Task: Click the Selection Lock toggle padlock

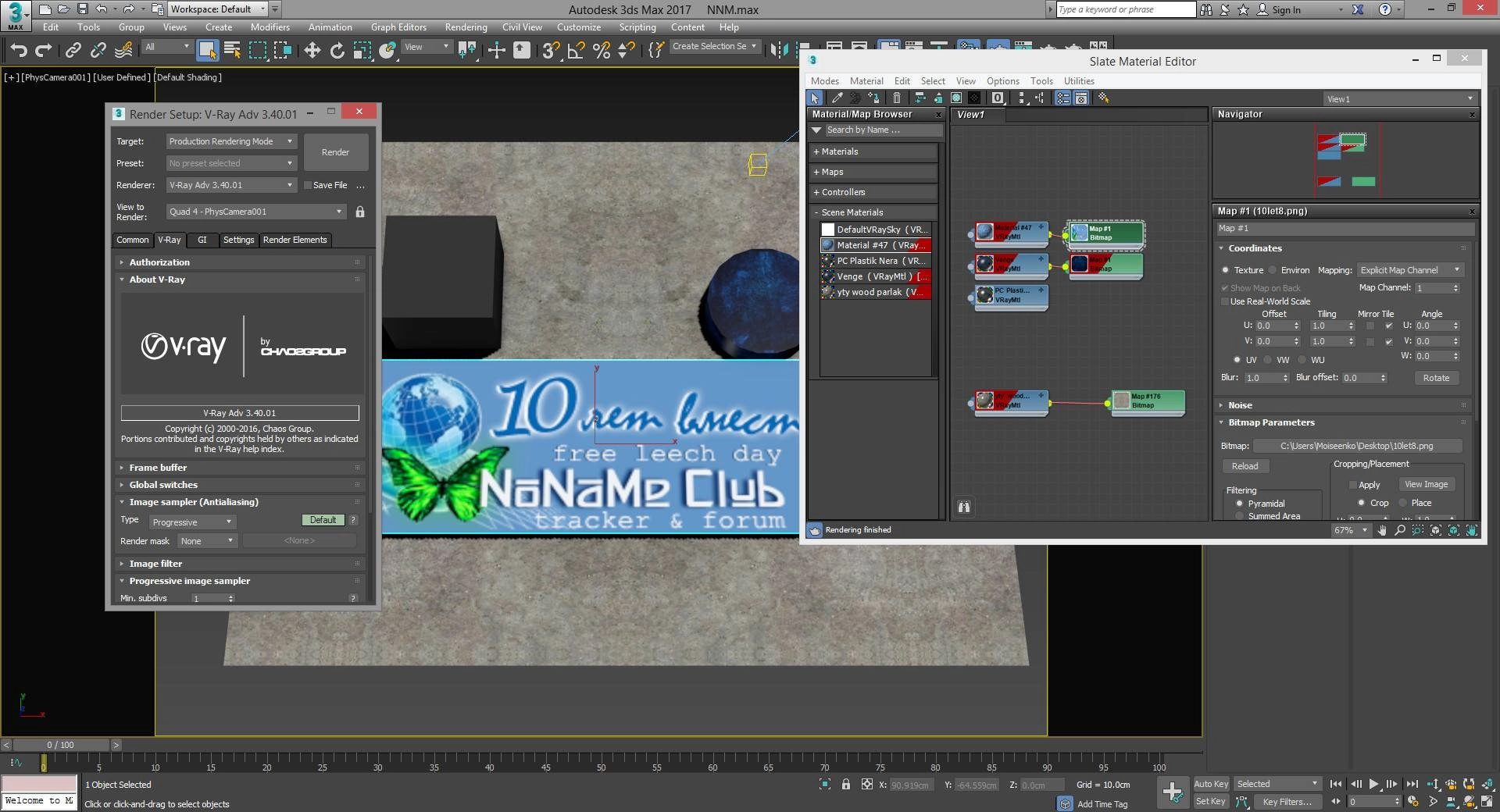Action: pyautogui.click(x=846, y=785)
